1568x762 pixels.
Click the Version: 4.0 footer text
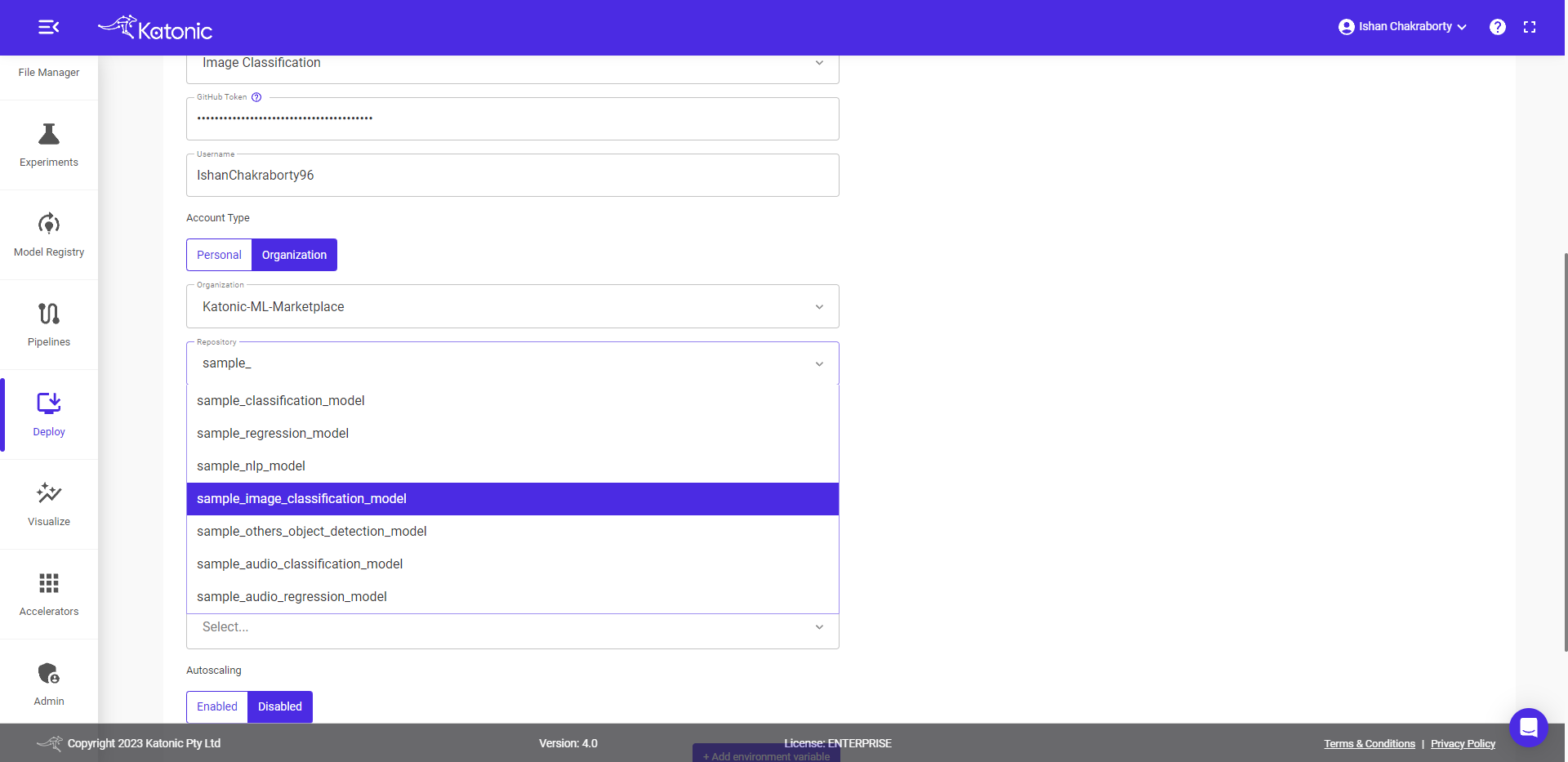tap(568, 744)
